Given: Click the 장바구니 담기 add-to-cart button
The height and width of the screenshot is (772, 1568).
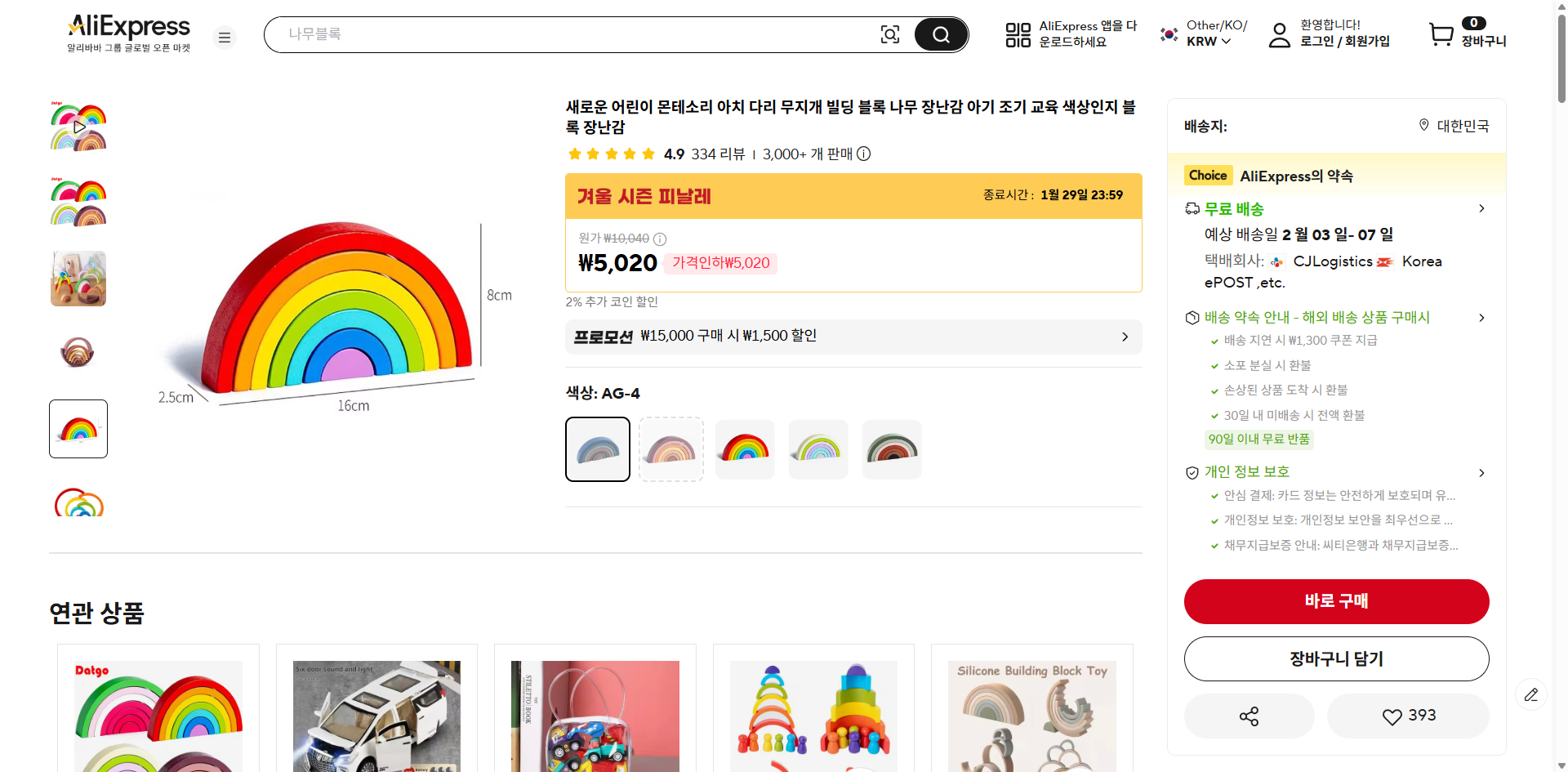Looking at the screenshot, I should (x=1336, y=658).
